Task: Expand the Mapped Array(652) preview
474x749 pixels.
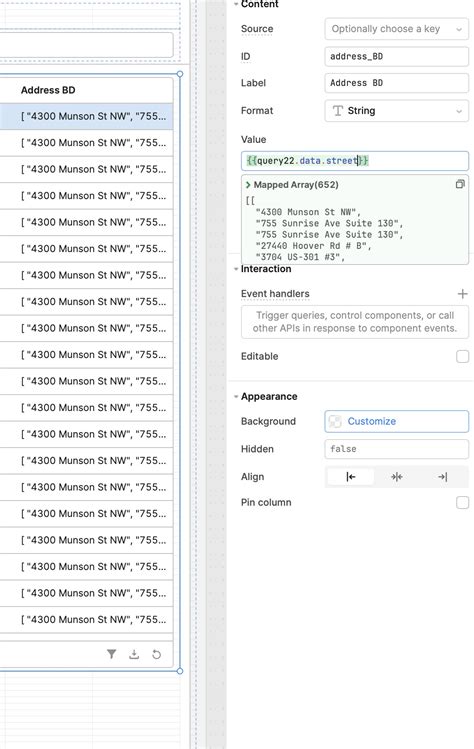Action: click(248, 185)
